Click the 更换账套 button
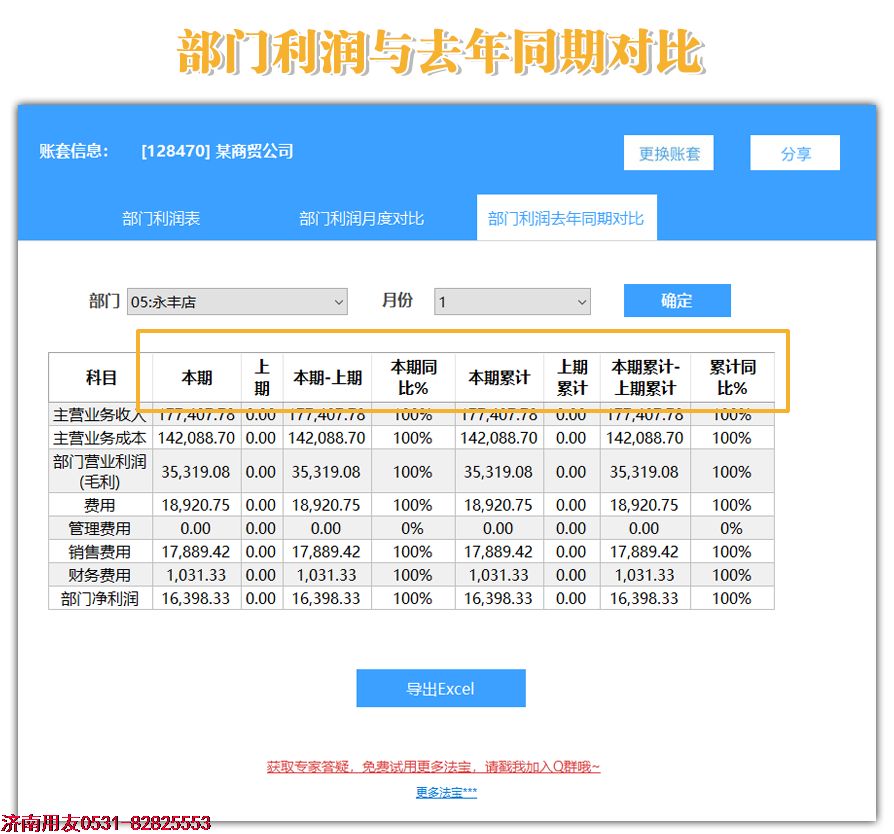The image size is (894, 834). pyautogui.click(x=668, y=153)
